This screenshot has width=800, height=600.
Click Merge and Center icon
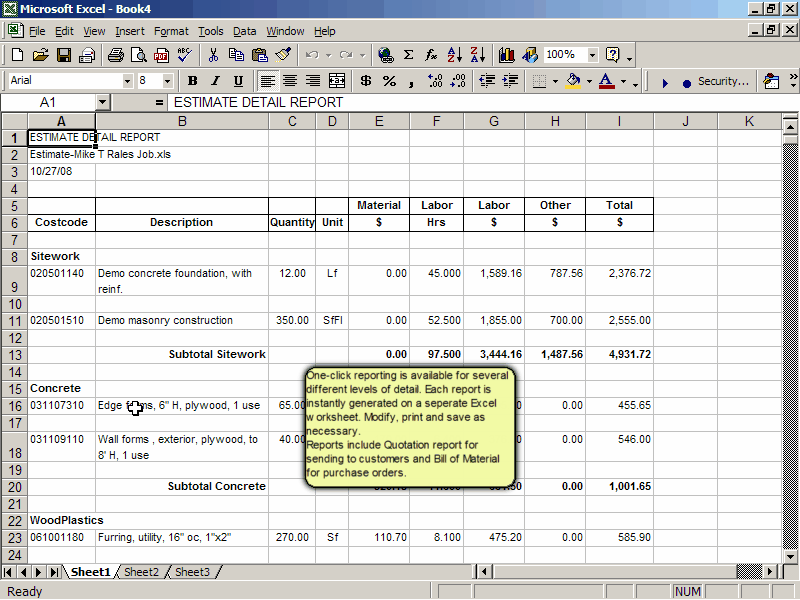coord(337,81)
